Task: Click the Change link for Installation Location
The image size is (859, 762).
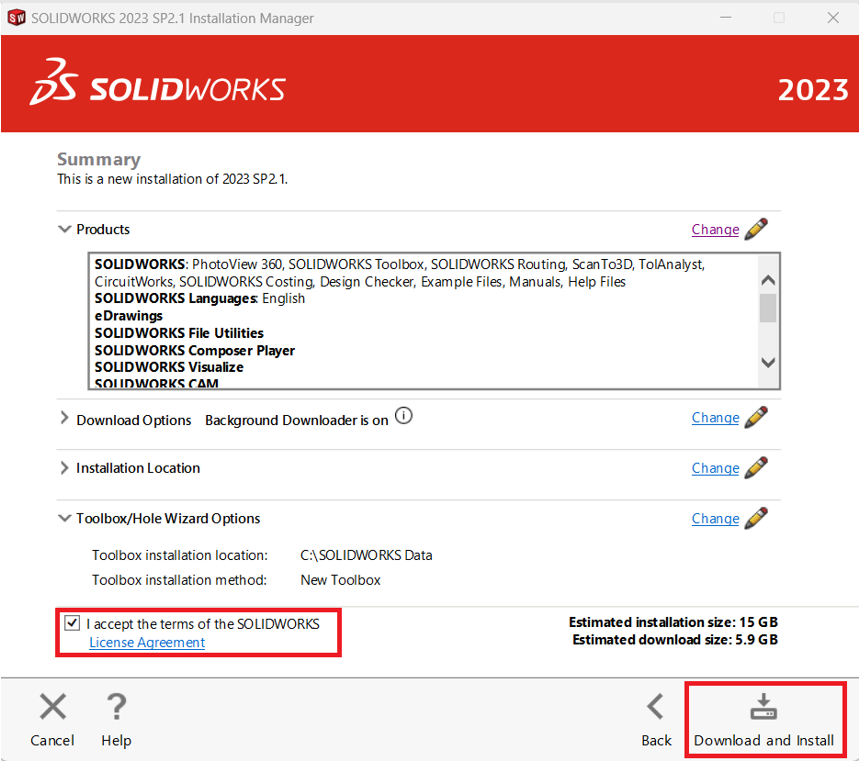Action: tap(715, 468)
